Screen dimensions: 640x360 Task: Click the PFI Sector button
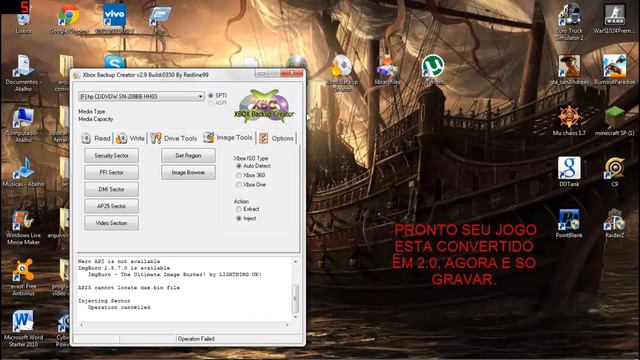(111, 173)
